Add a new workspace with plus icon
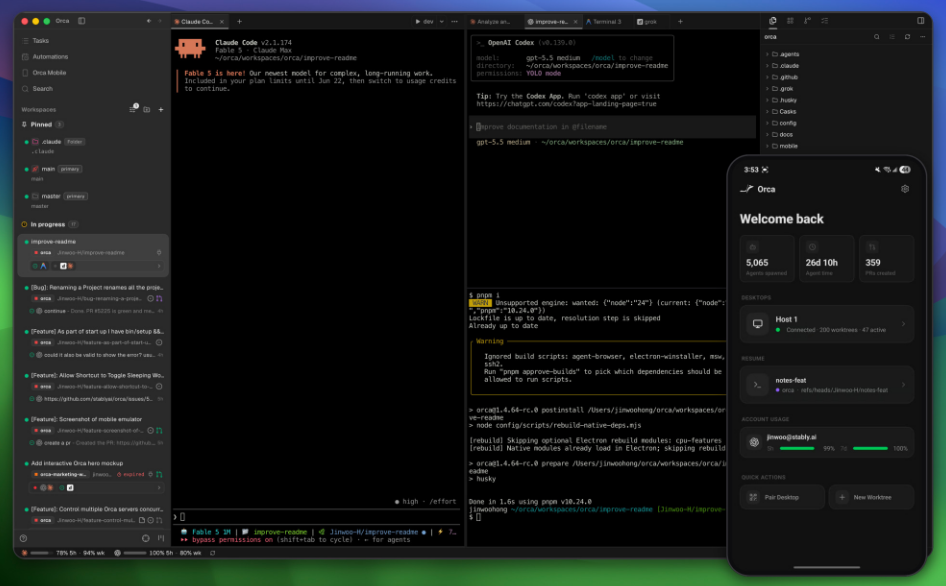Viewport: 946px width, 586px height. pos(160,110)
